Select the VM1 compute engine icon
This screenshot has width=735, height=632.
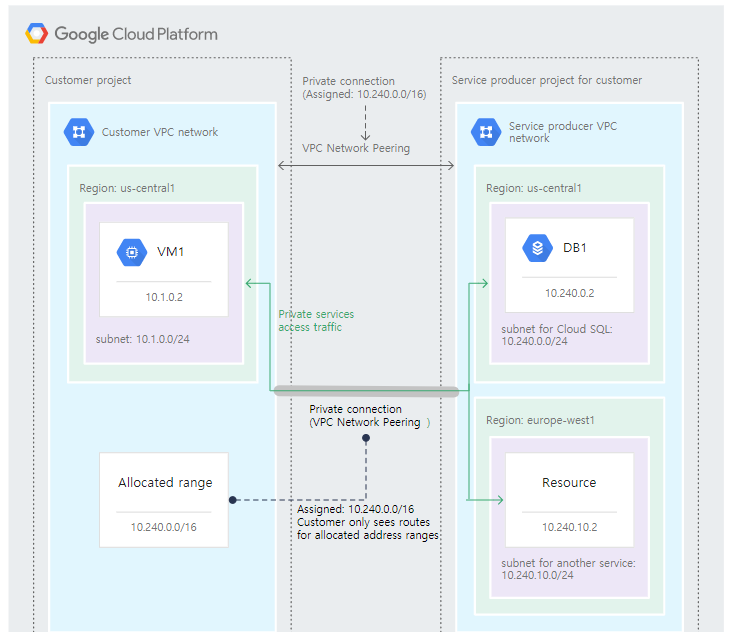[x=132, y=252]
